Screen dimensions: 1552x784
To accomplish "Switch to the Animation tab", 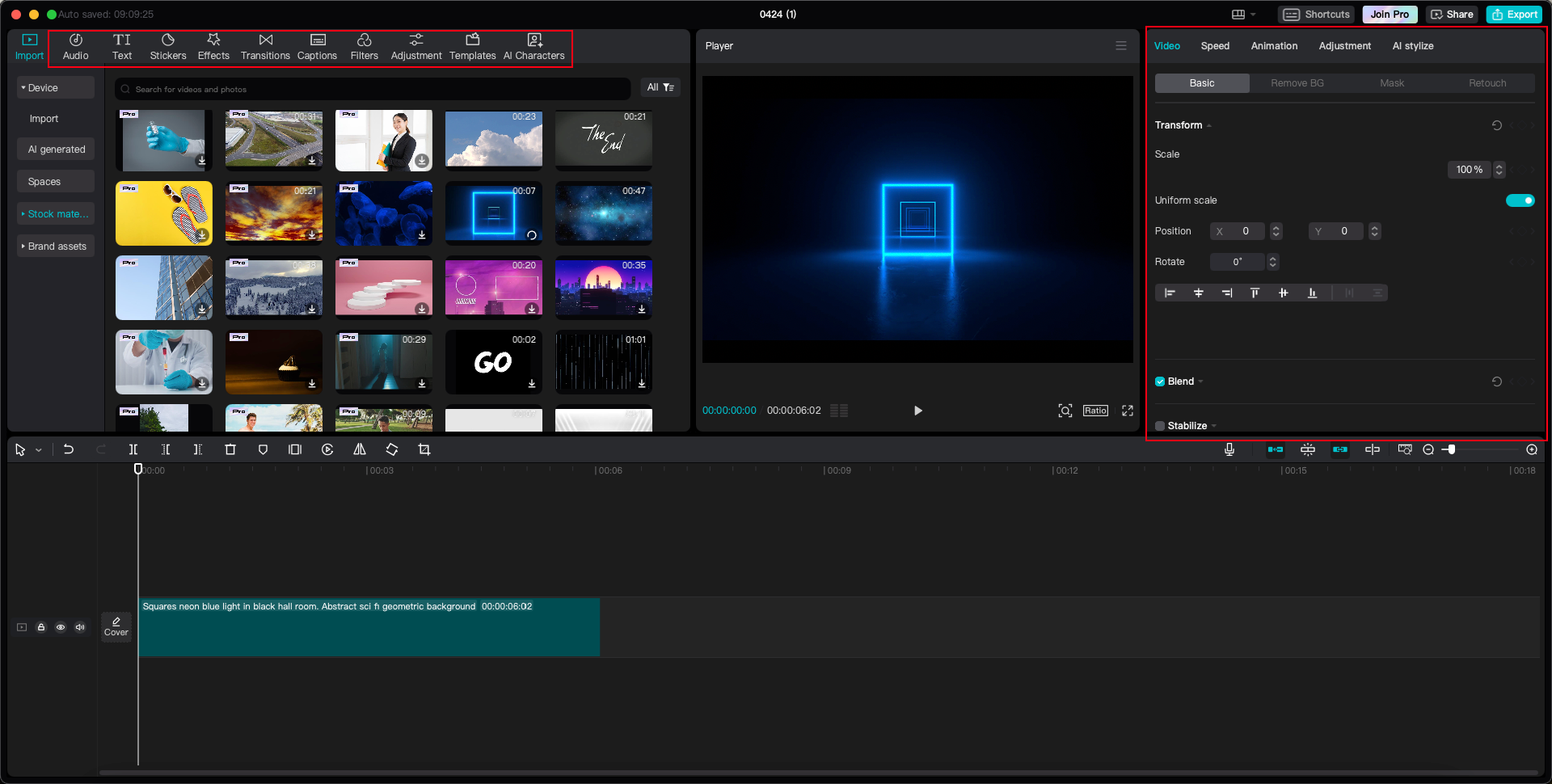I will pos(1274,46).
